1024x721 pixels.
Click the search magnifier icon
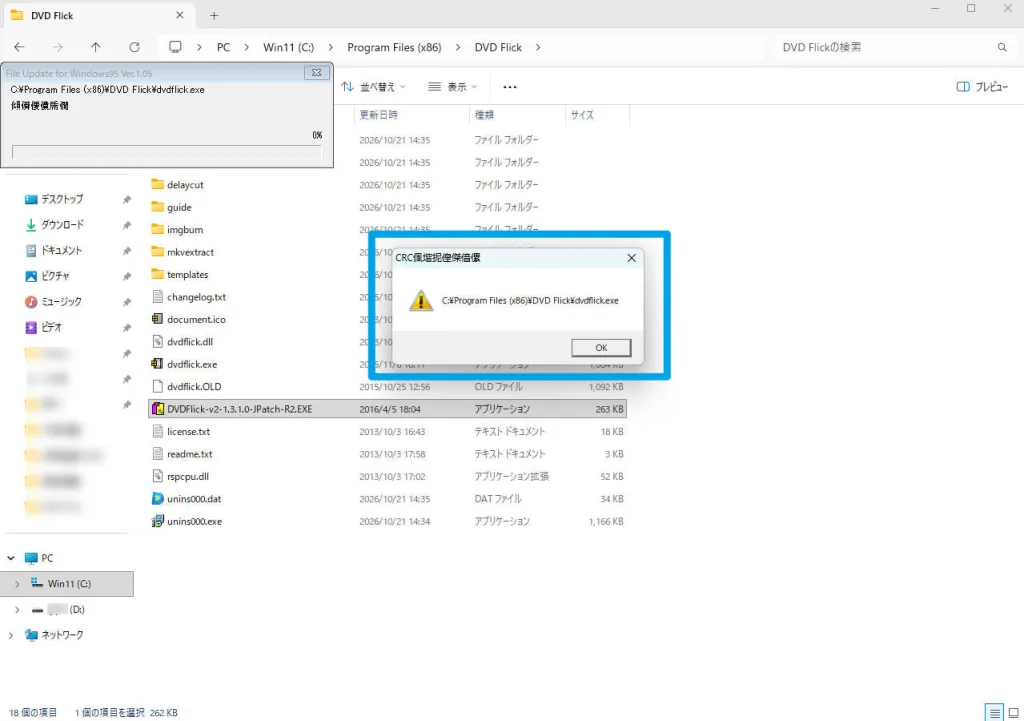coord(1002,47)
